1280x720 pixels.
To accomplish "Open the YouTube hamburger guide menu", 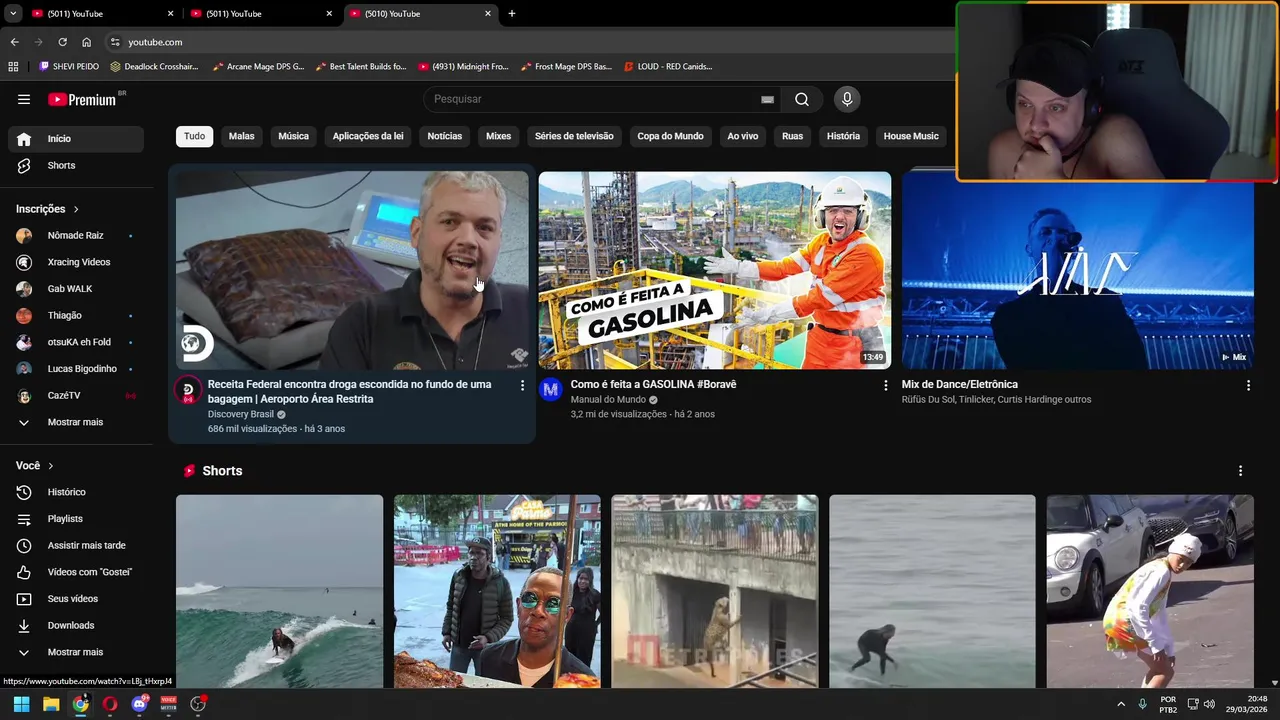I will pos(24,99).
